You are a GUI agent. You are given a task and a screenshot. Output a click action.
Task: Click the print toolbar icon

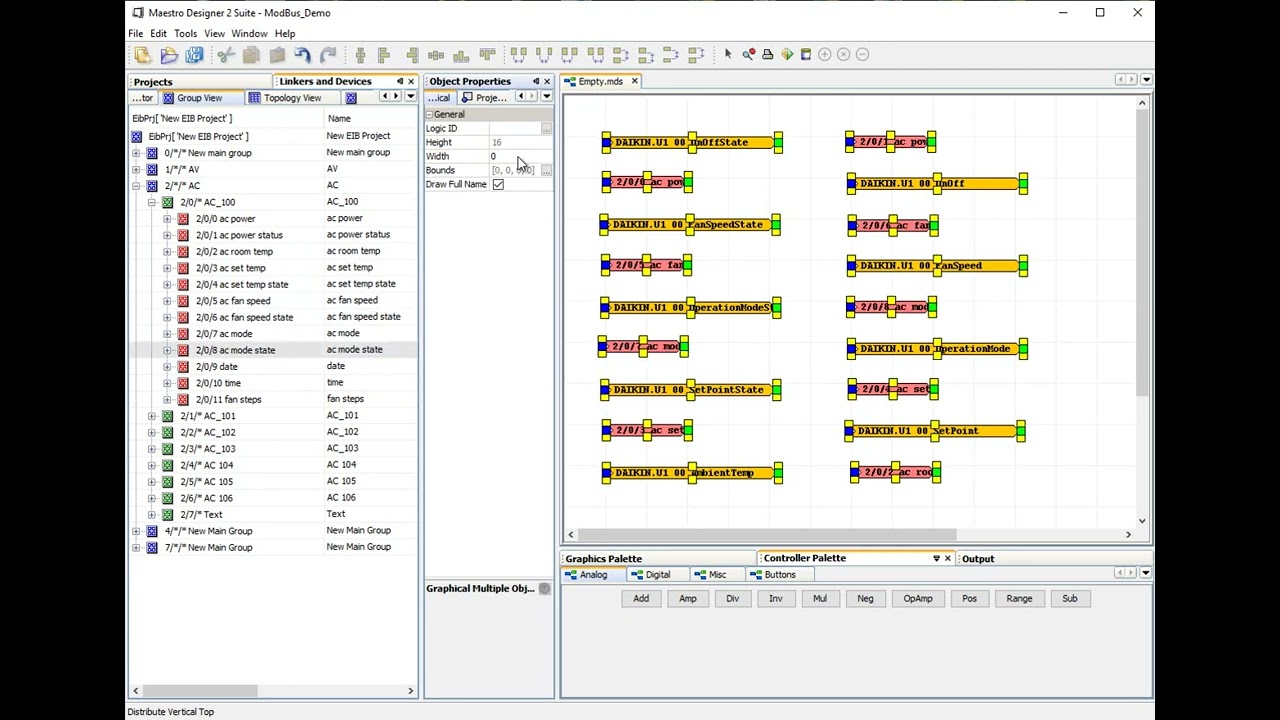pos(767,54)
